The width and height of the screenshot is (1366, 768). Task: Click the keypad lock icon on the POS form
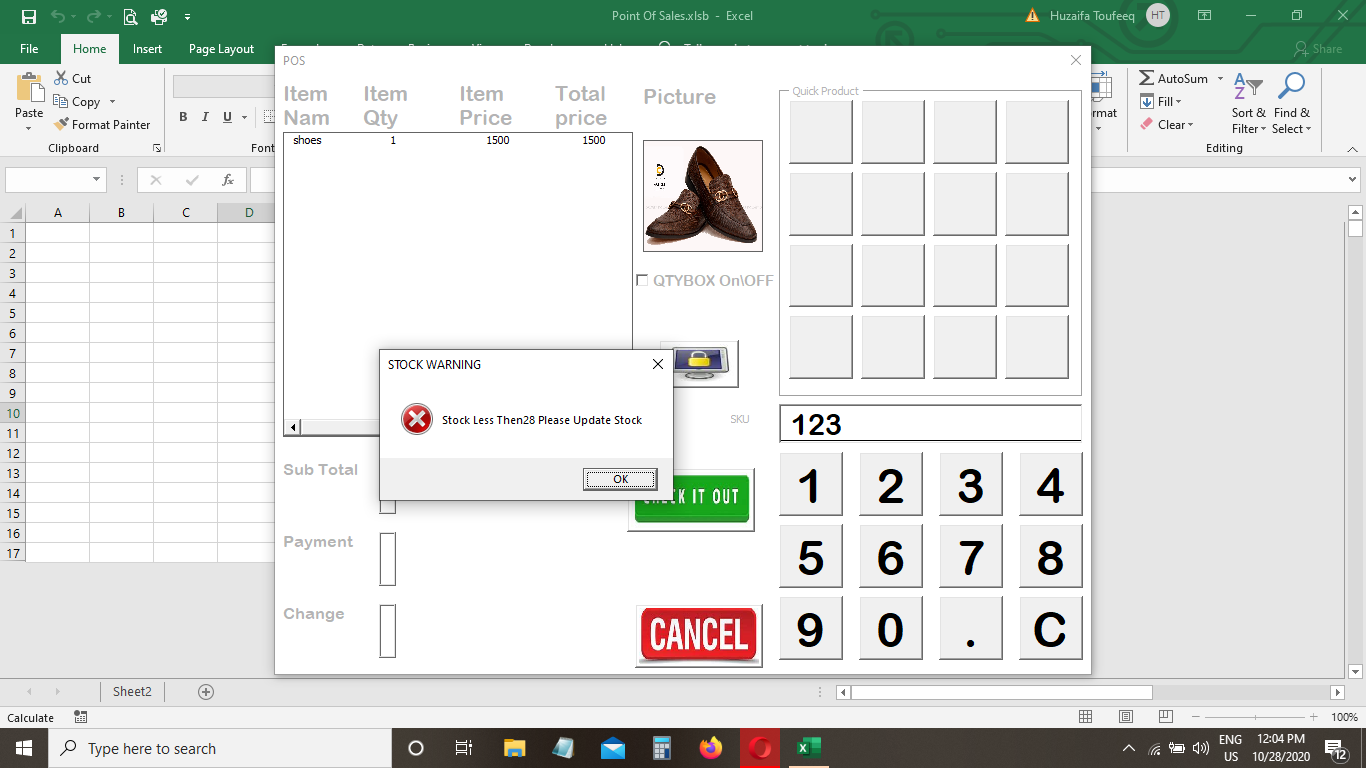coord(699,363)
